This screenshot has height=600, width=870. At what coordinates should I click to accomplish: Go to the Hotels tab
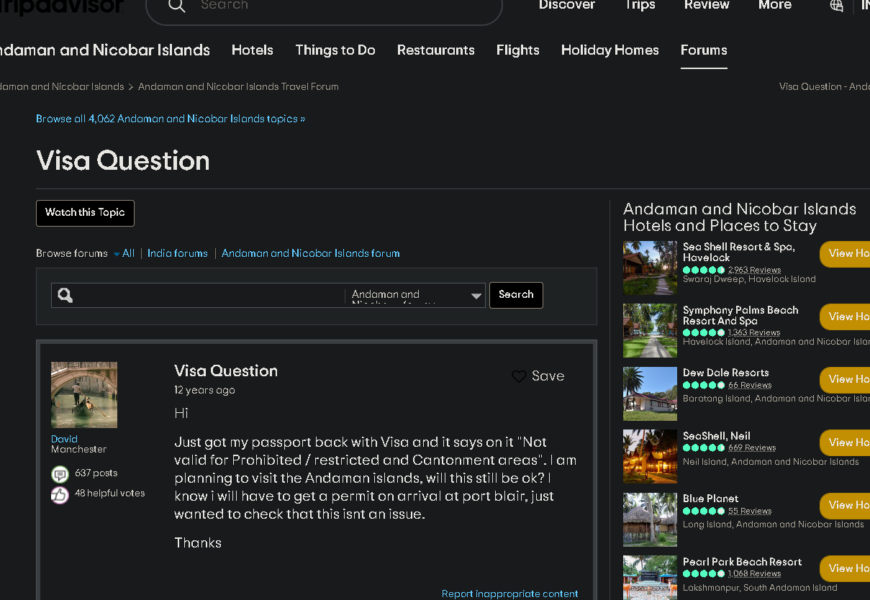click(x=252, y=50)
